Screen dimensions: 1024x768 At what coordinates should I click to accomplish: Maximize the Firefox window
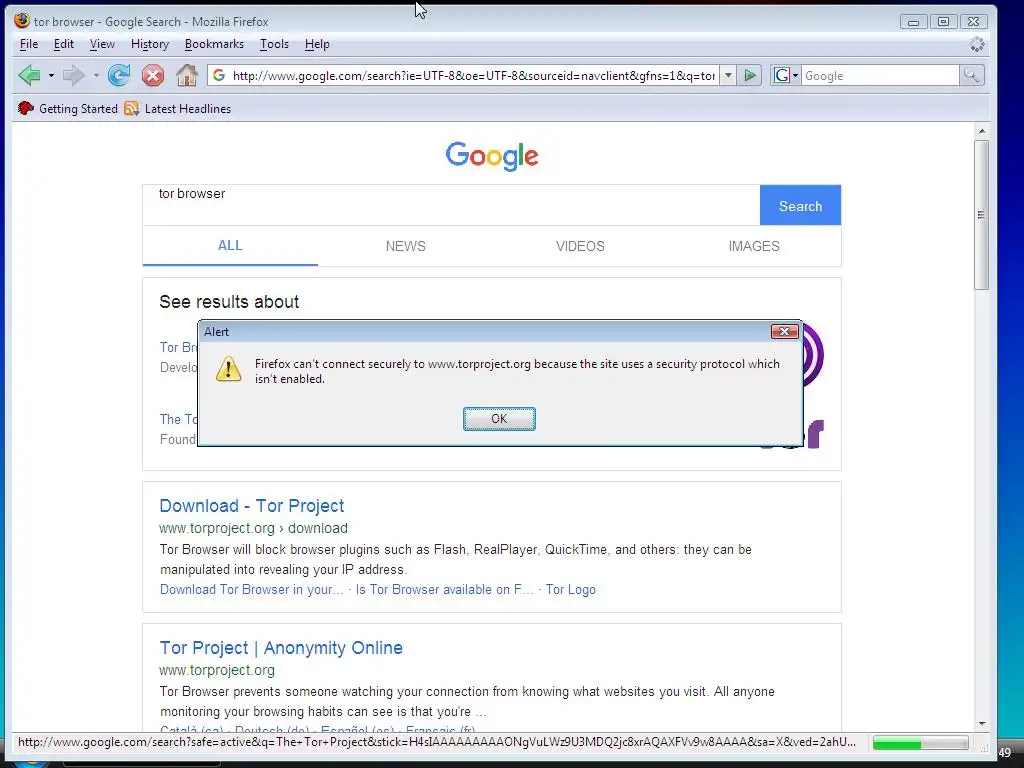point(944,22)
